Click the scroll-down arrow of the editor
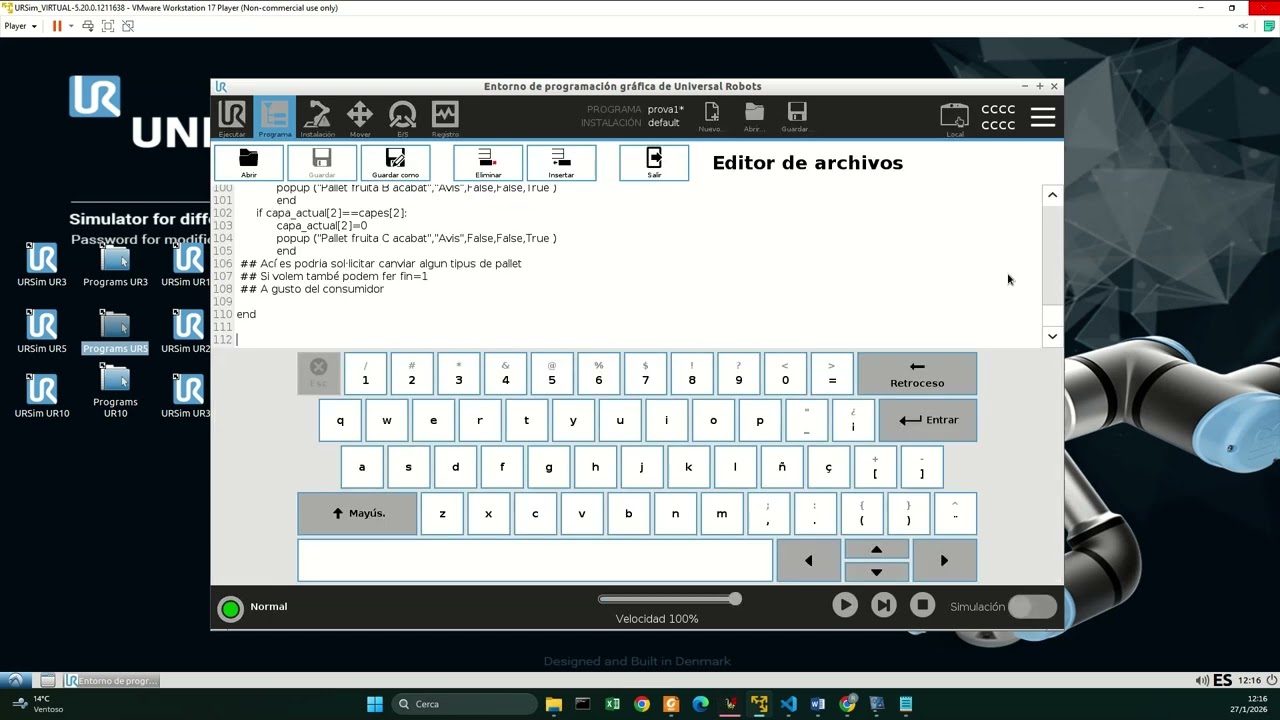 coord(1052,337)
